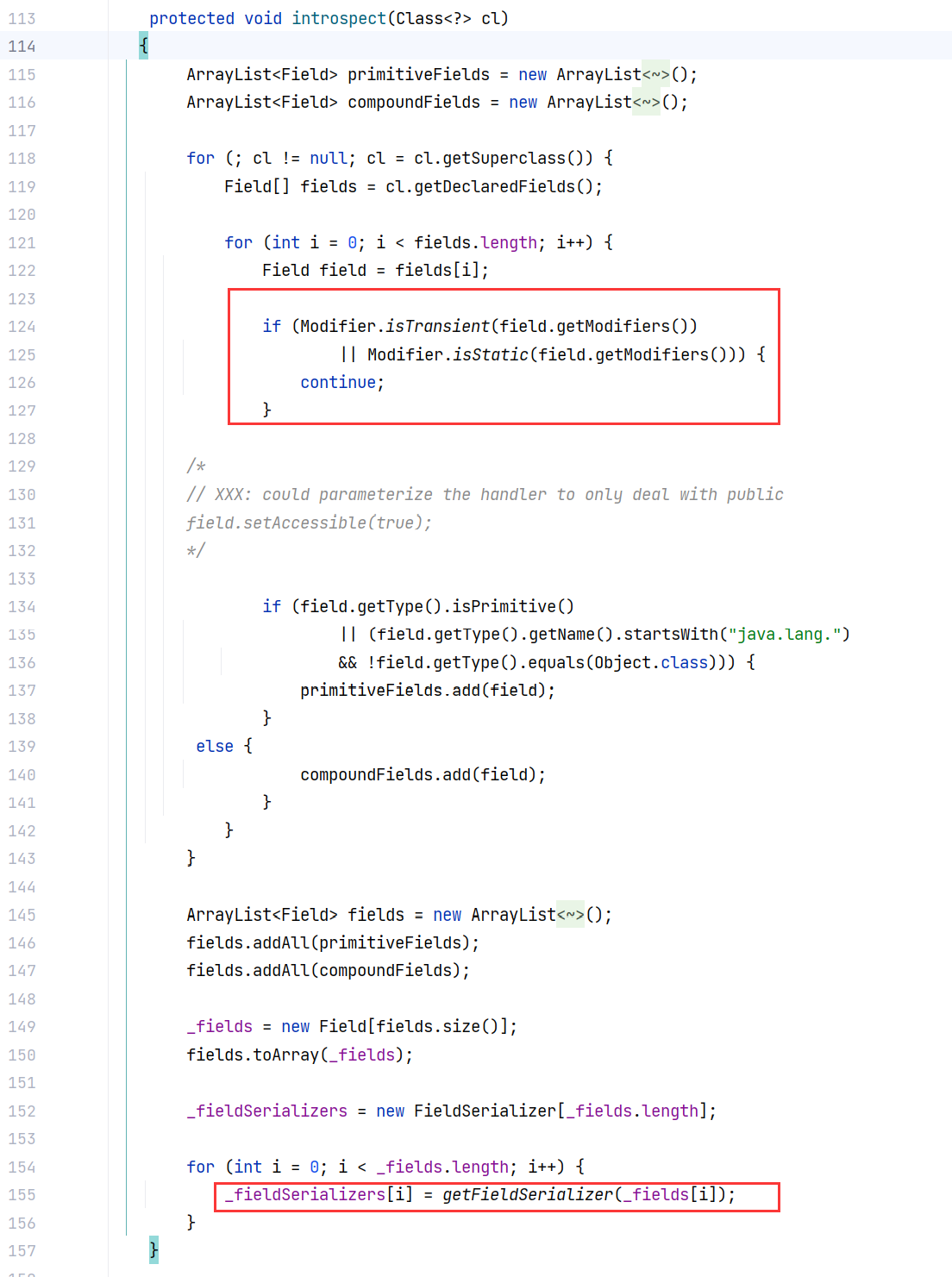Click the highlighted opening brace on line 114
Image resolution: width=952 pixels, height=1277 pixels.
144,47
